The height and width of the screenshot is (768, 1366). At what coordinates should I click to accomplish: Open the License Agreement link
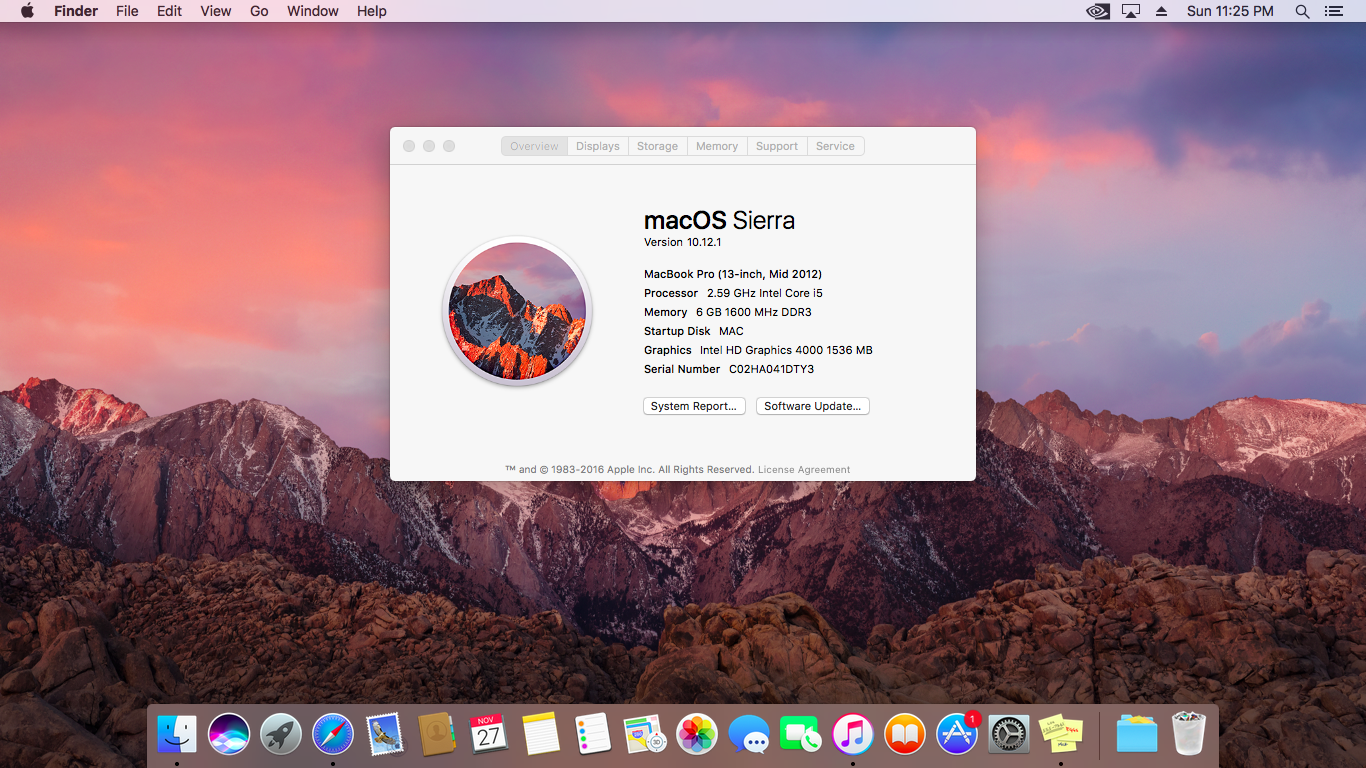804,470
